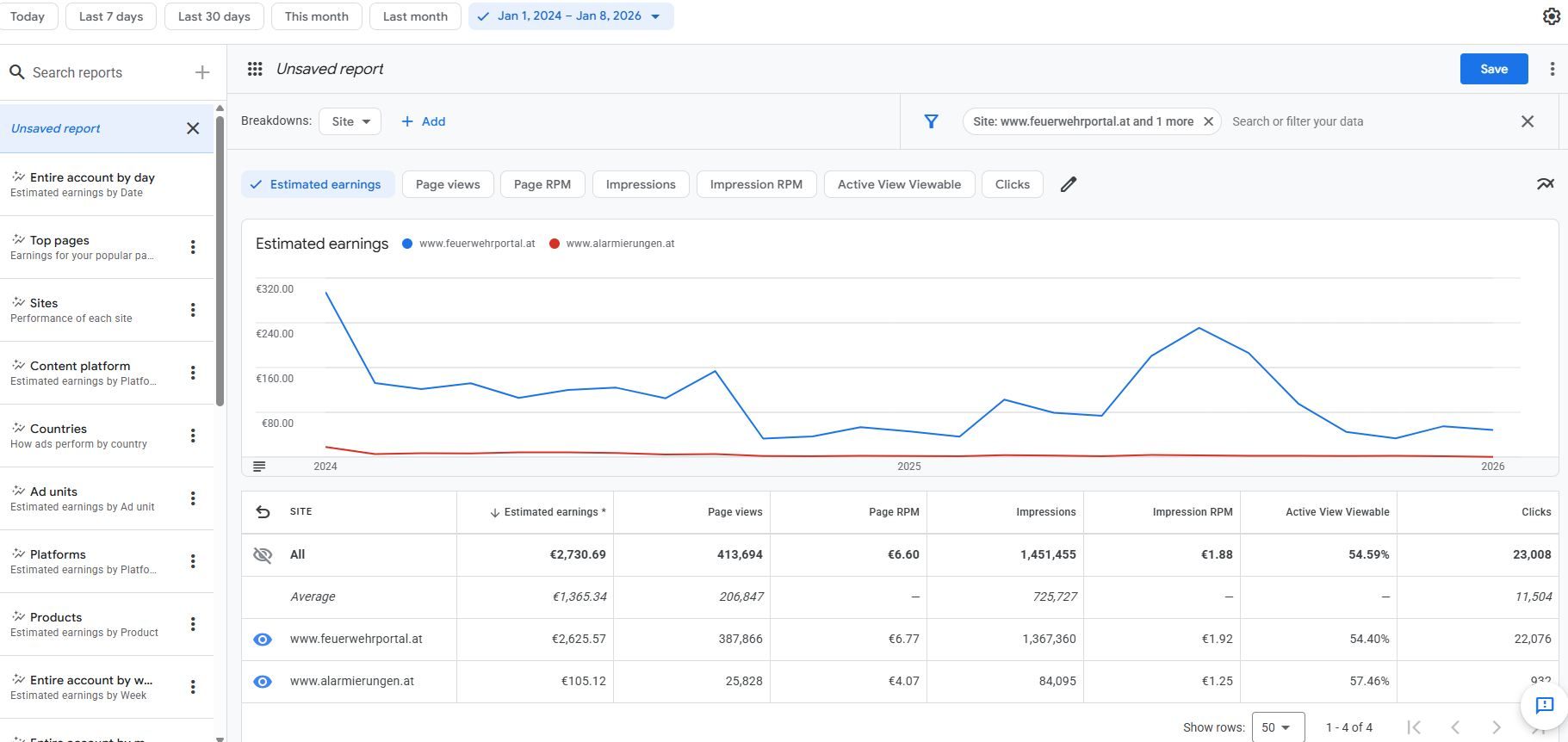
Task: Show the All row on the chart
Action: [x=263, y=555]
